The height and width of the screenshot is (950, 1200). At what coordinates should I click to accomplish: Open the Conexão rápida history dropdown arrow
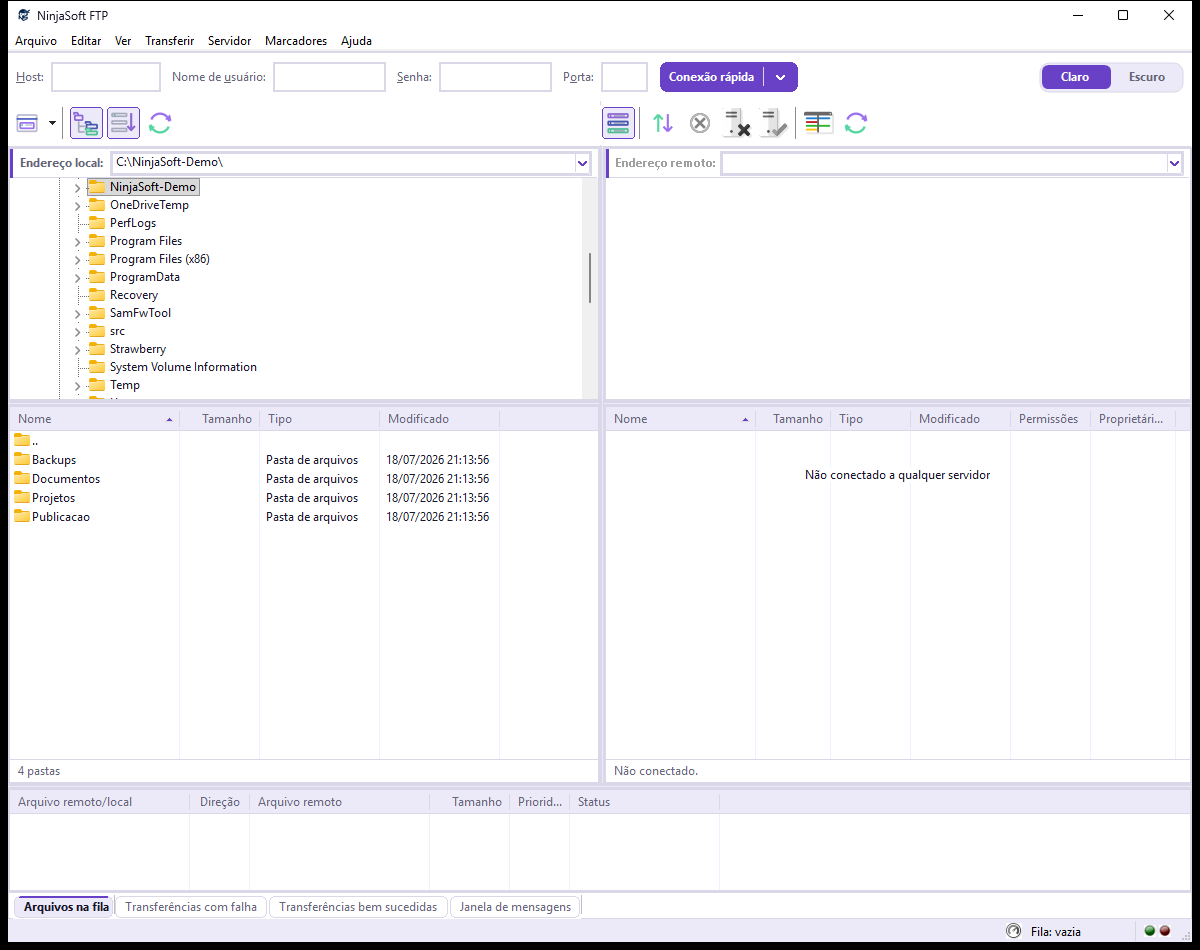pyautogui.click(x=781, y=77)
